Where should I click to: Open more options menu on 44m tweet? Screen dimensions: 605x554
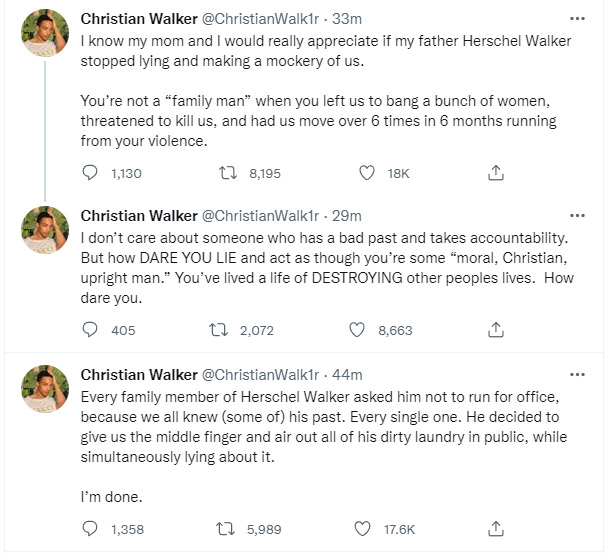[x=576, y=373]
